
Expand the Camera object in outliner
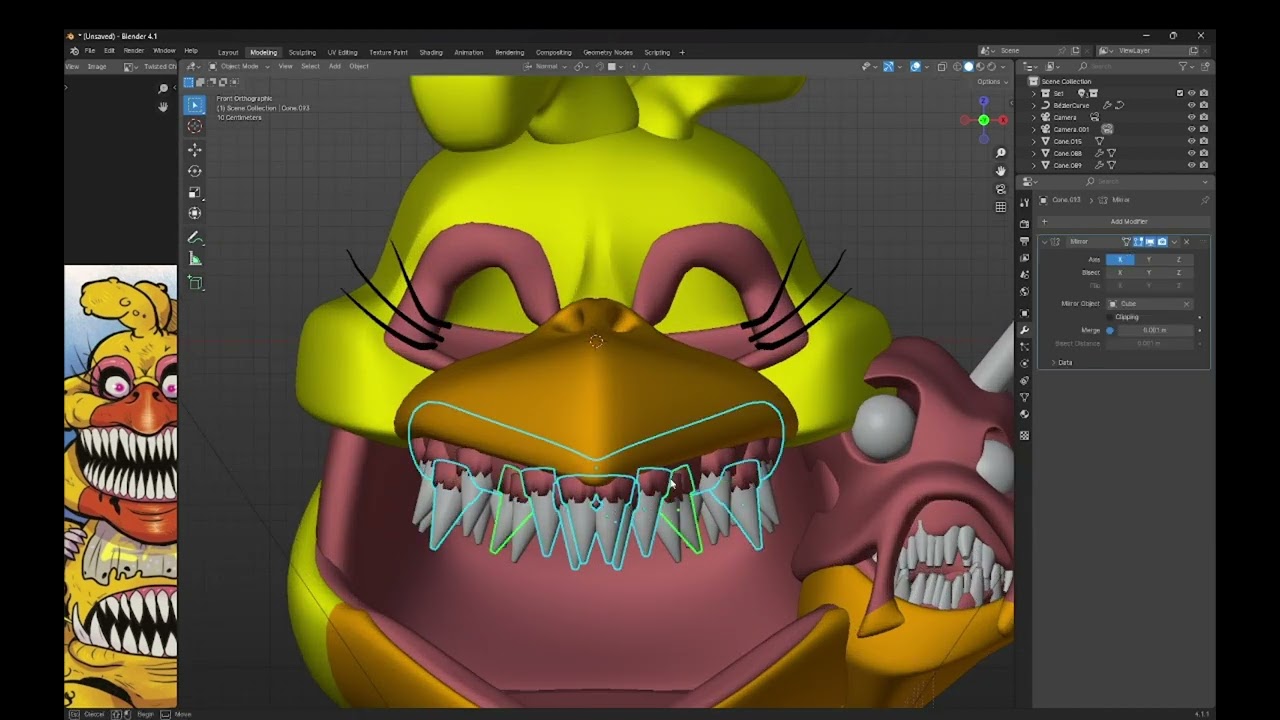[1035, 117]
